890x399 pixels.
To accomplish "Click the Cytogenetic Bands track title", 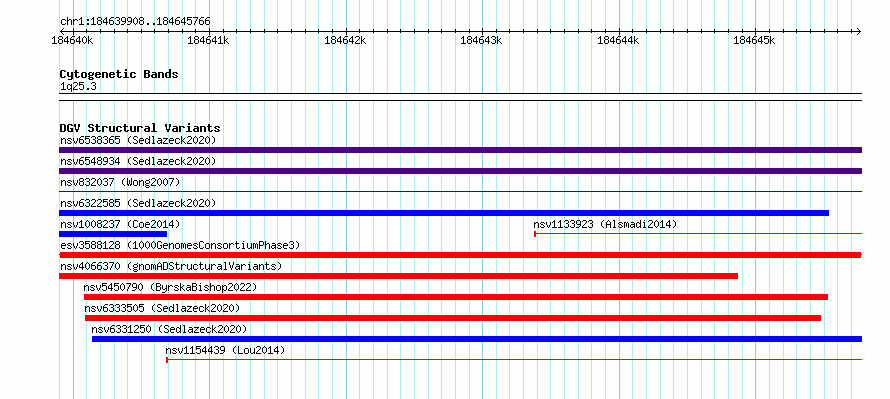I will point(119,74).
